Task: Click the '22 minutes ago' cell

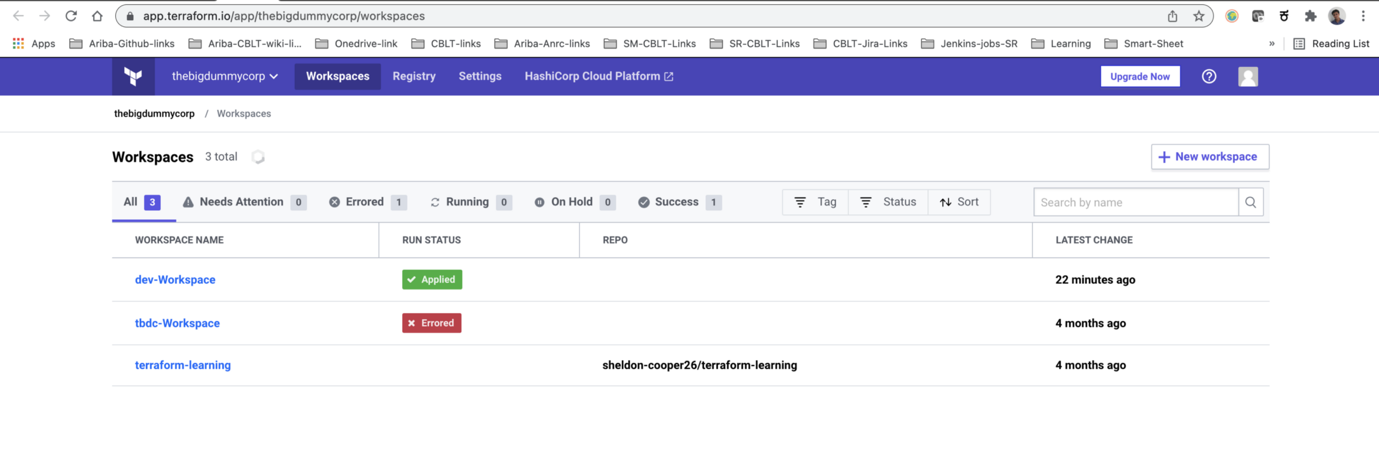Action: click(x=1095, y=280)
